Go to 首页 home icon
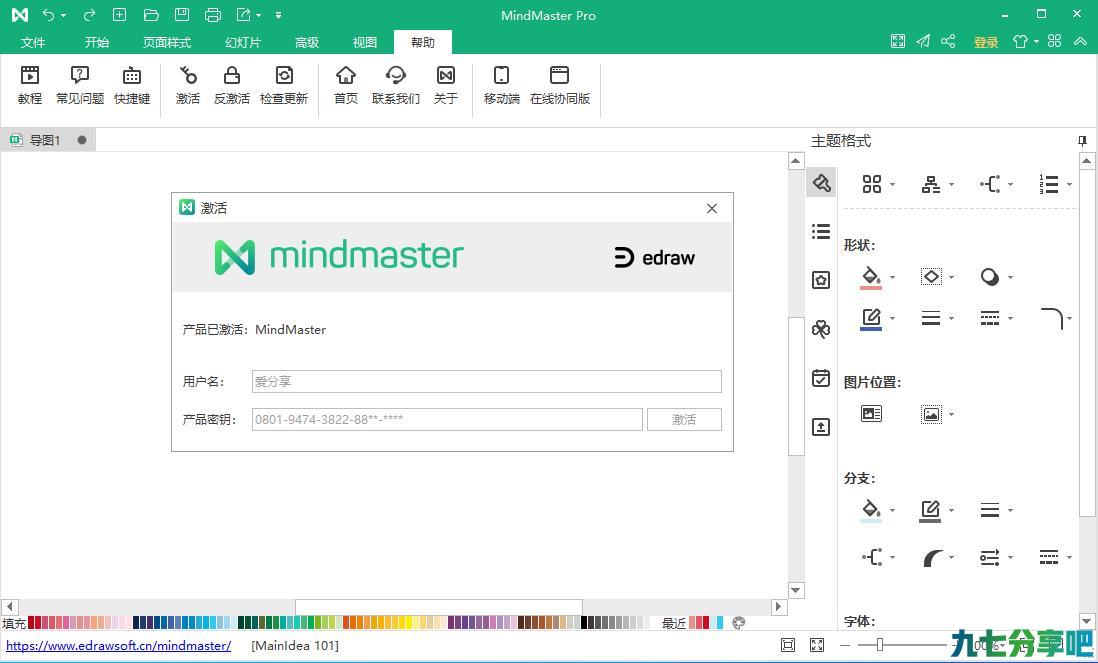The height and width of the screenshot is (663, 1098). click(346, 85)
